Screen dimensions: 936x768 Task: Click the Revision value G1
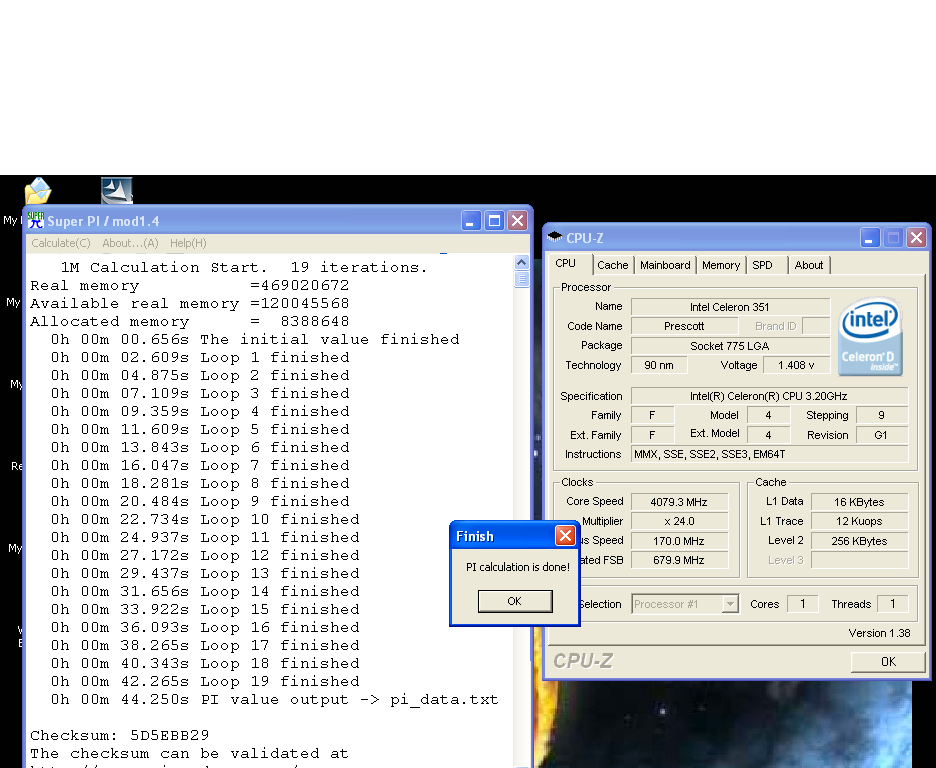coord(882,435)
